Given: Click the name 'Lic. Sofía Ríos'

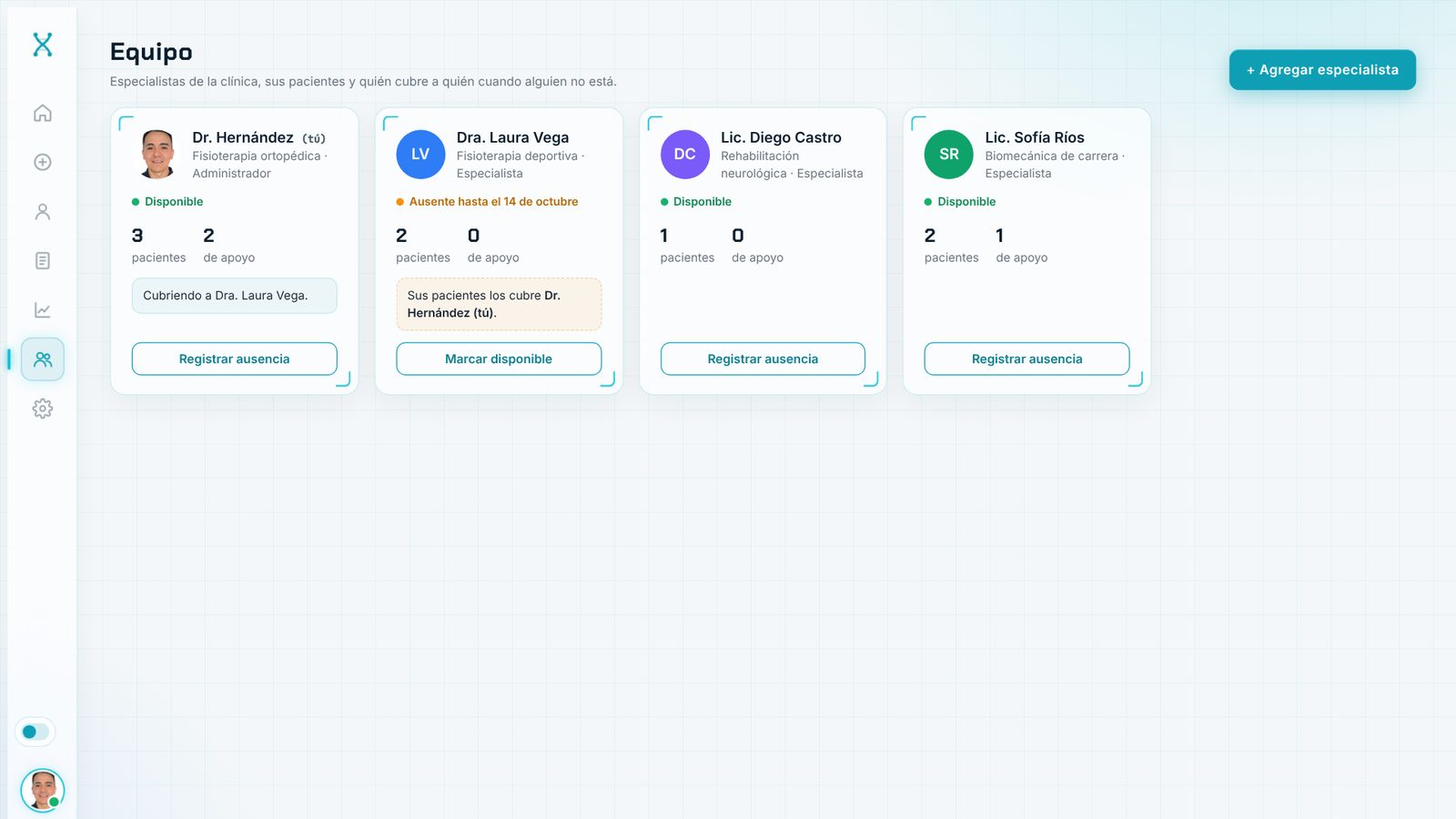Looking at the screenshot, I should click(1035, 137).
